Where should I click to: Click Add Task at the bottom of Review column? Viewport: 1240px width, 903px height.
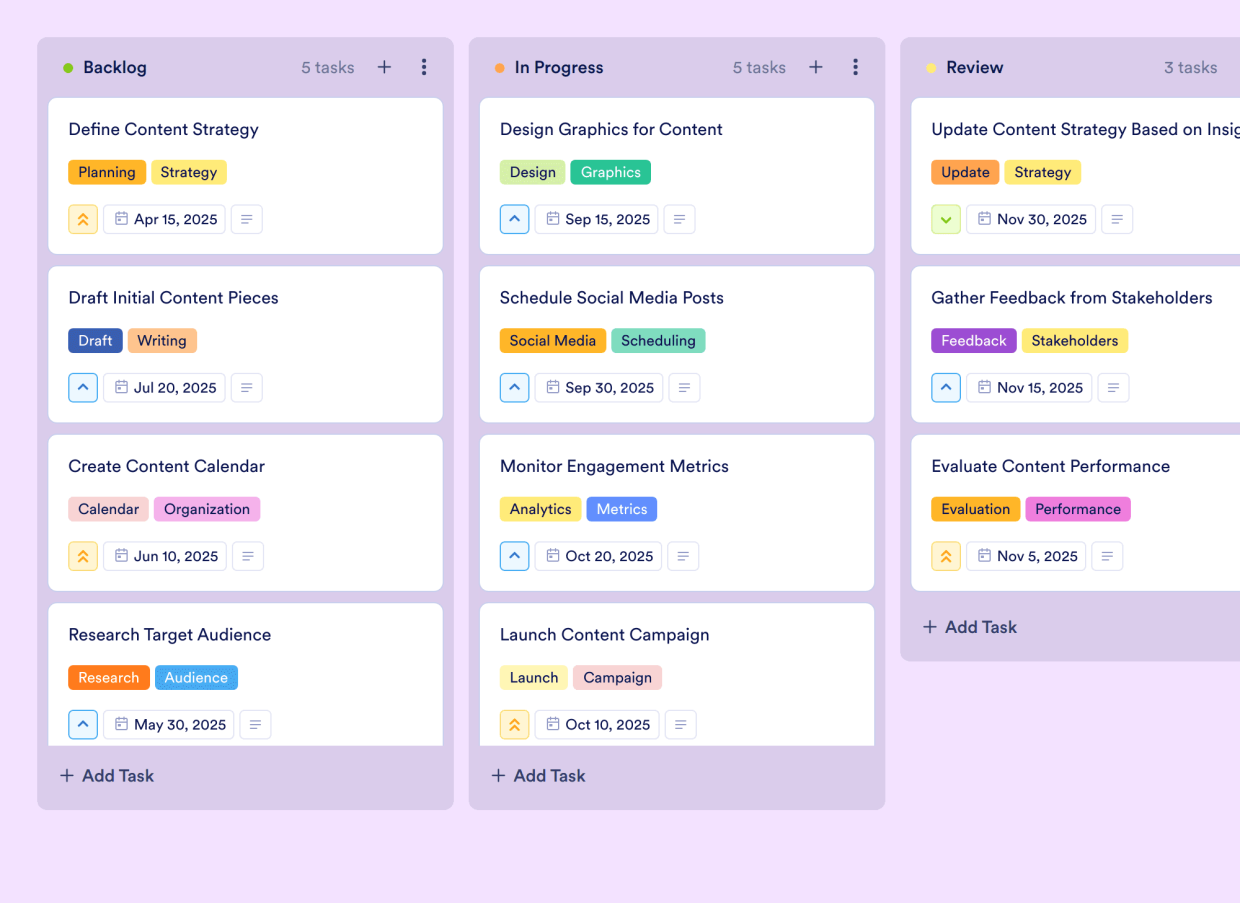coord(969,627)
